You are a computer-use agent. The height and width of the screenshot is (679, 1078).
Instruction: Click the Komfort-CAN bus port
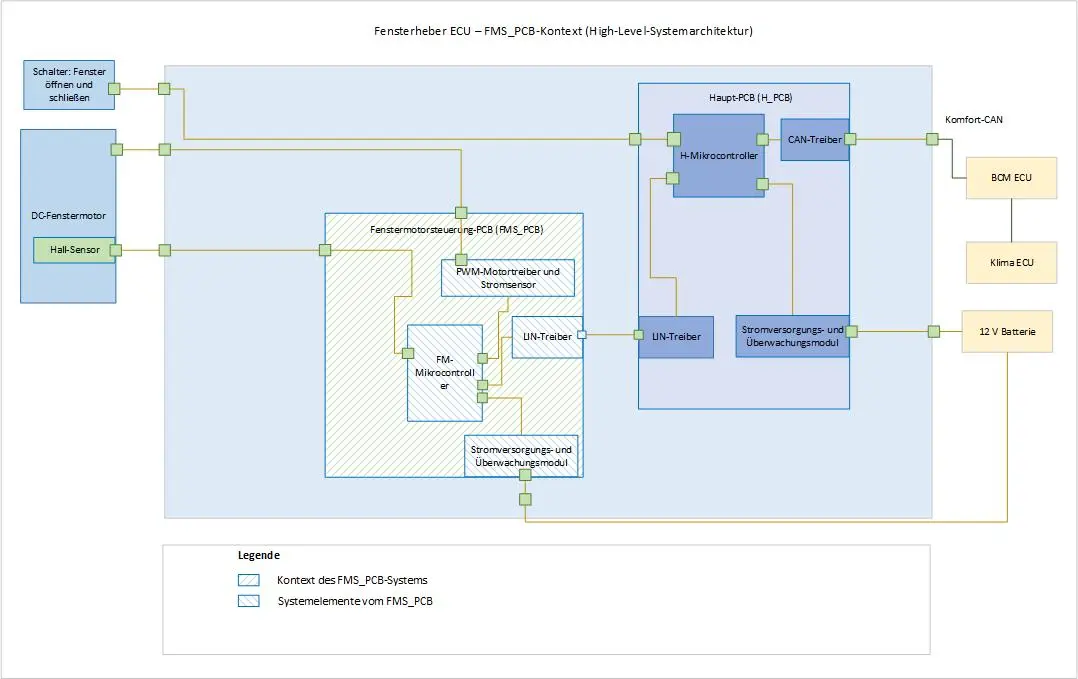coord(932,140)
